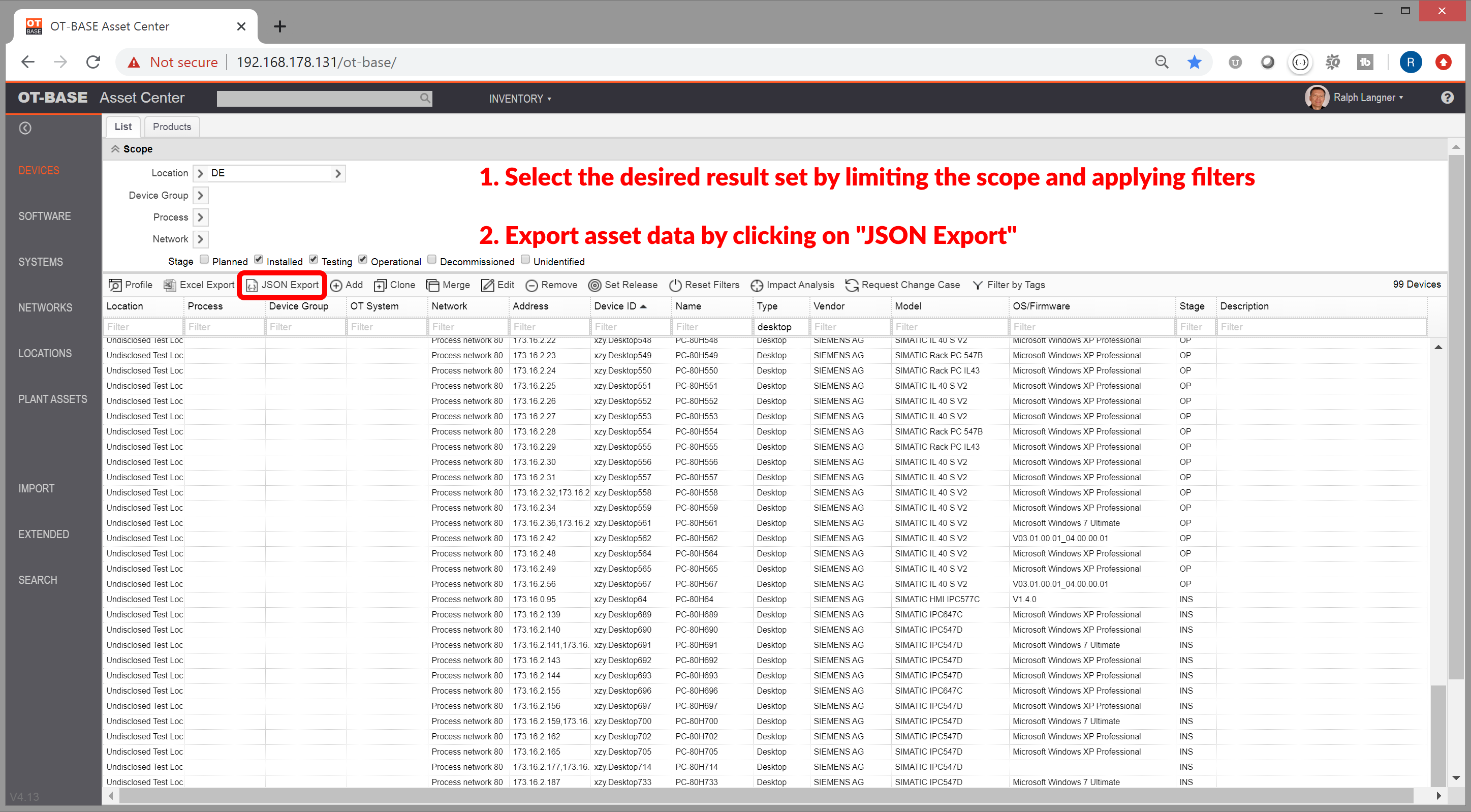
Task: Click the Excel Export icon
Action: tap(170, 285)
